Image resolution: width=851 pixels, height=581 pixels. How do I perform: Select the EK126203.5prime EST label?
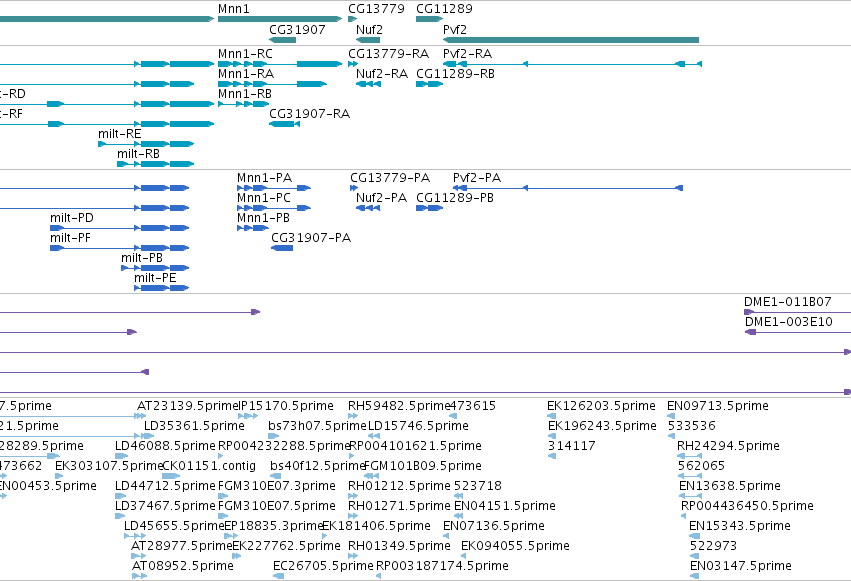tap(601, 406)
